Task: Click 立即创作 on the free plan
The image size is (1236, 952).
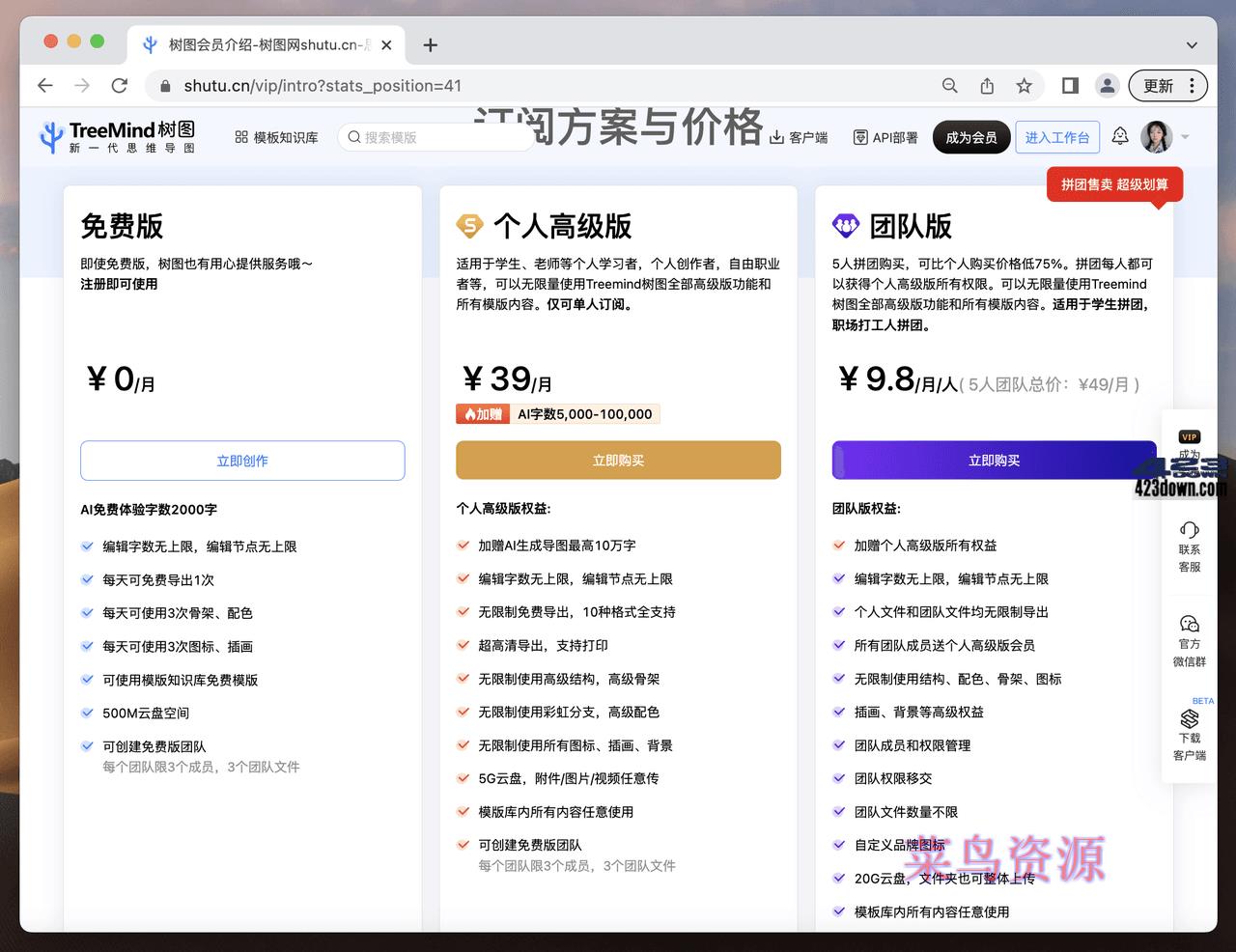Action: tap(241, 461)
